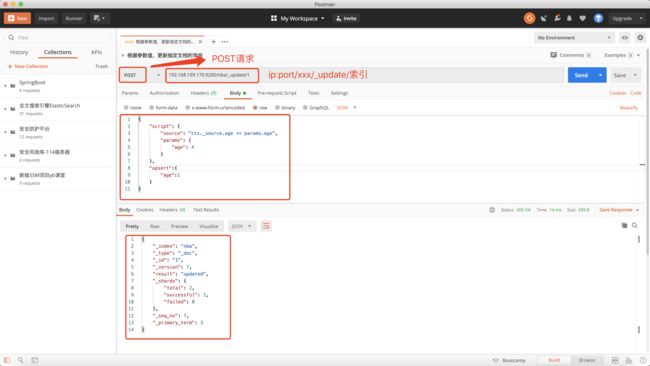Open the Comments panel

[x=571, y=55]
